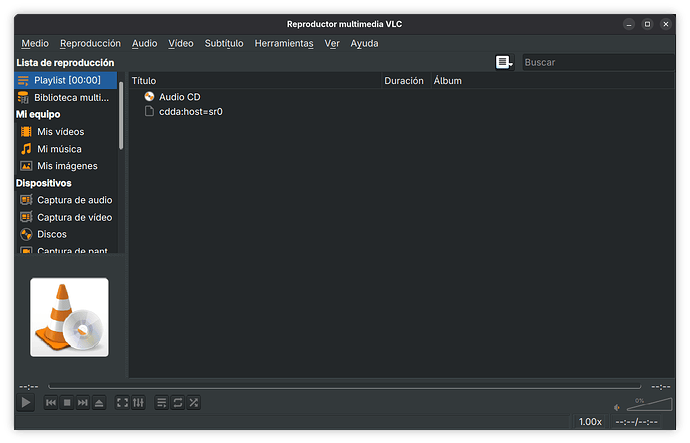Adjust the volume slider
Viewport: 690px width, 443px height.
tap(650, 404)
